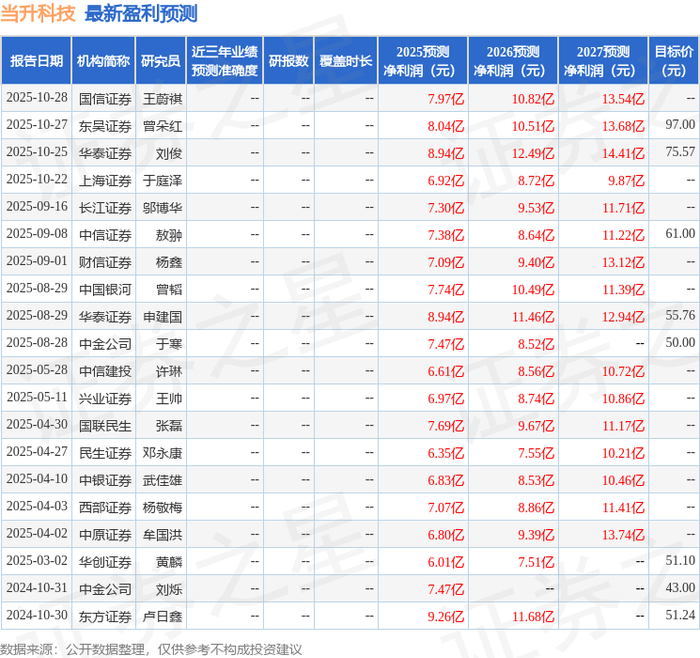This screenshot has width=700, height=658.
Task: Click the date 2025-10-28
Action: tap(37, 98)
